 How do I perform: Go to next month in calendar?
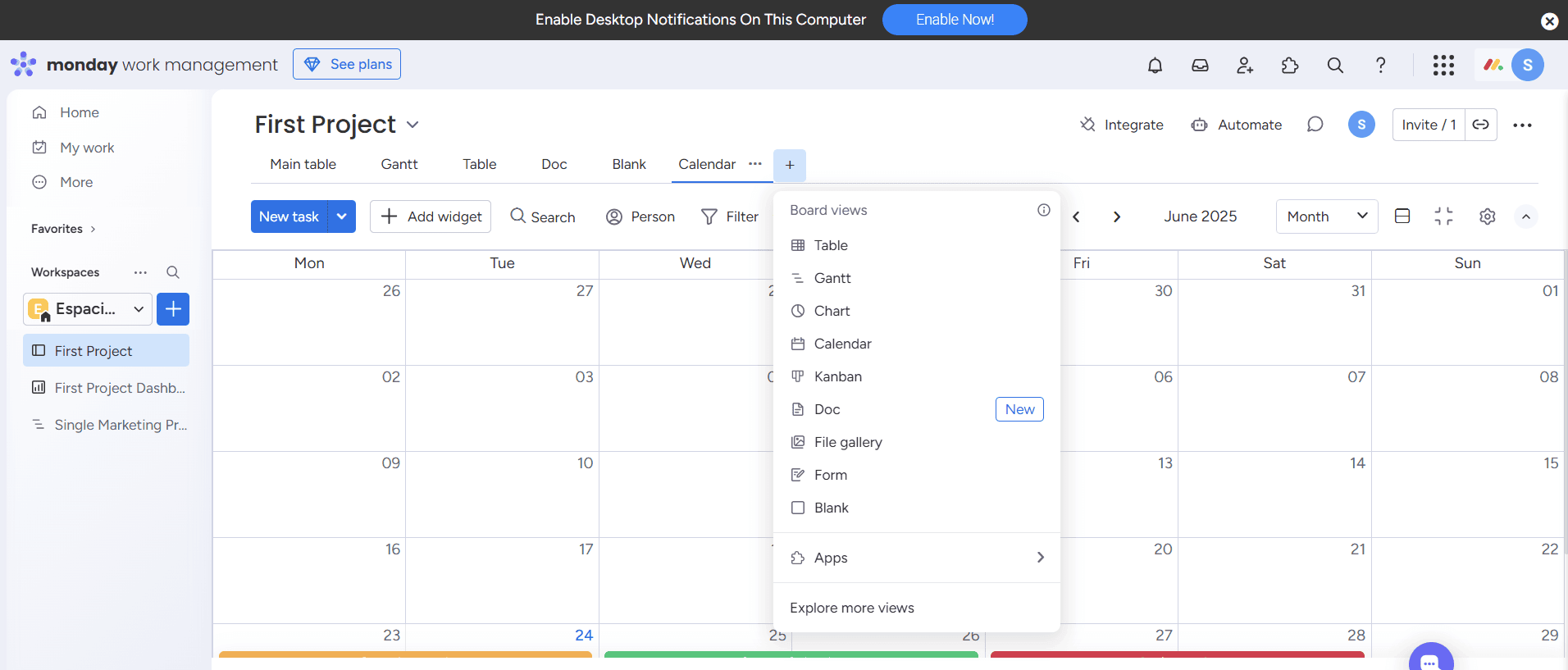1116,216
